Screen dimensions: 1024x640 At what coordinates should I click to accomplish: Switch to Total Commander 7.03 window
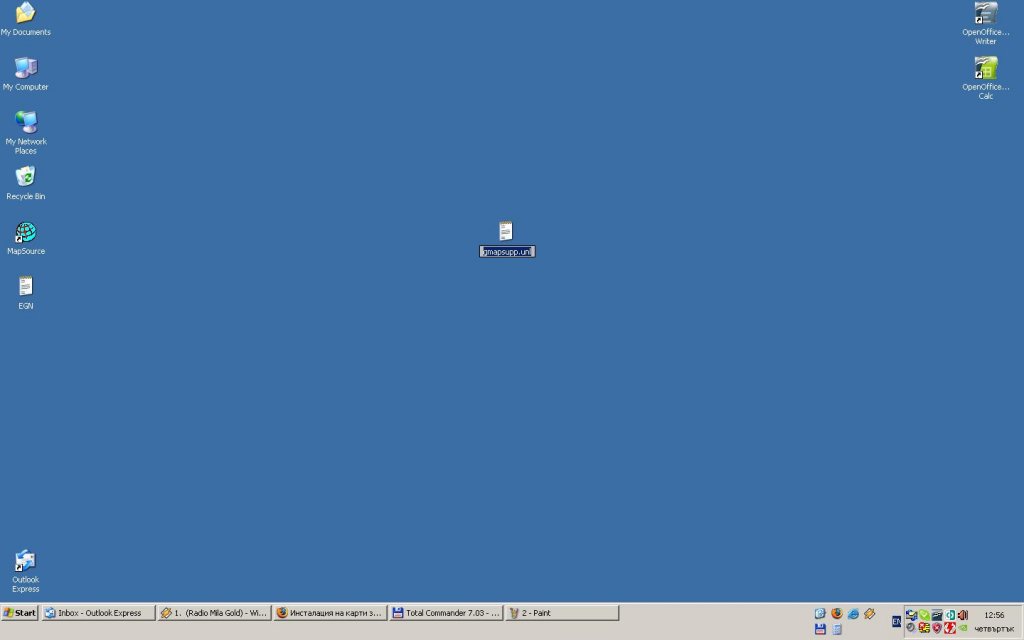point(446,613)
